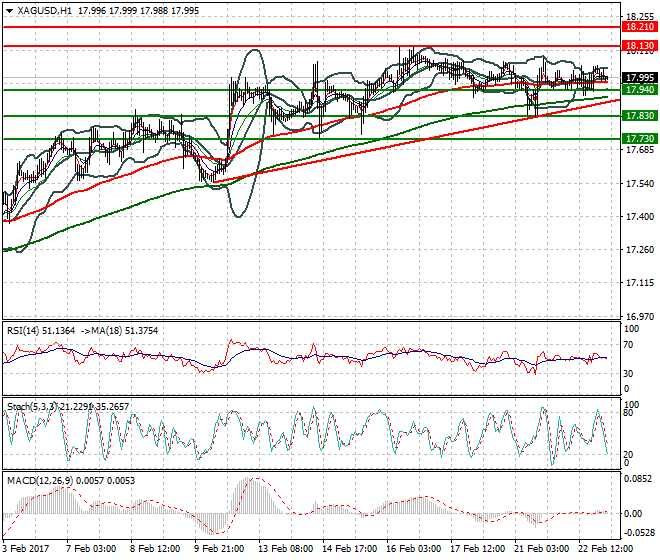The width and height of the screenshot is (660, 560).
Task: Click the current price label 17.995
Action: point(639,77)
